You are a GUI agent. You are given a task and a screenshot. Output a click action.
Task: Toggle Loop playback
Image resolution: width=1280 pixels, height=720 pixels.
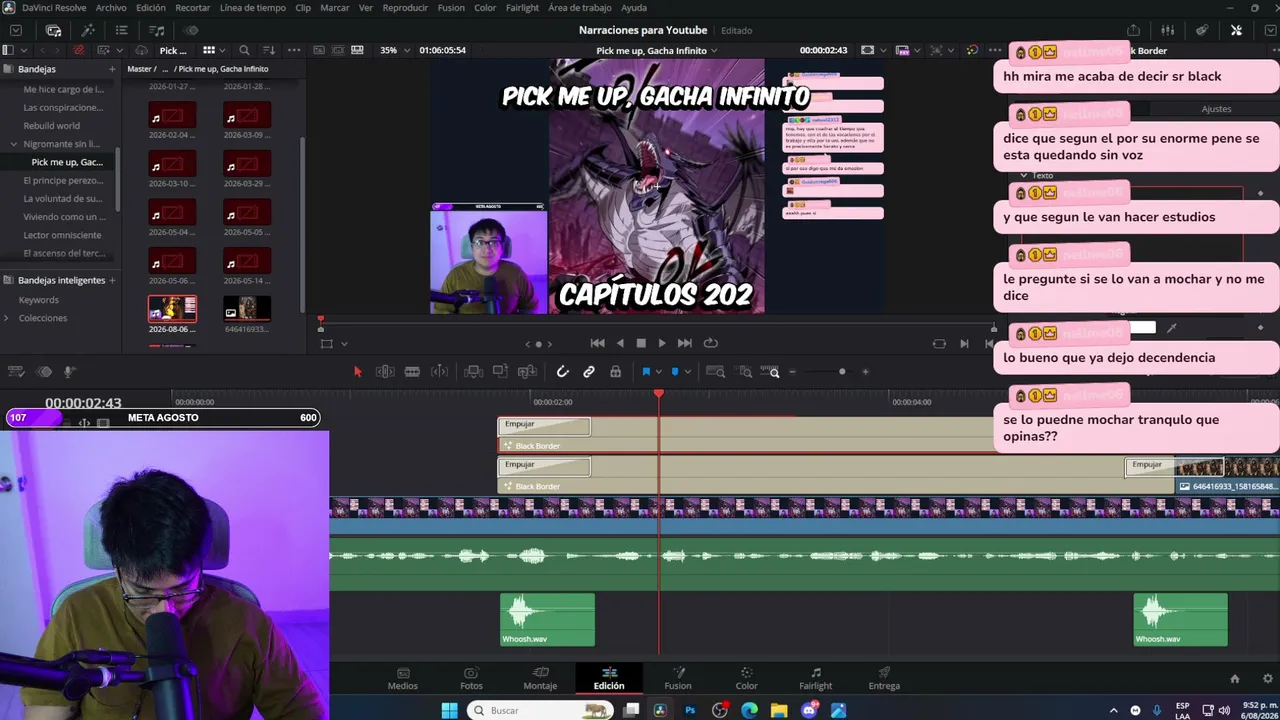[710, 343]
